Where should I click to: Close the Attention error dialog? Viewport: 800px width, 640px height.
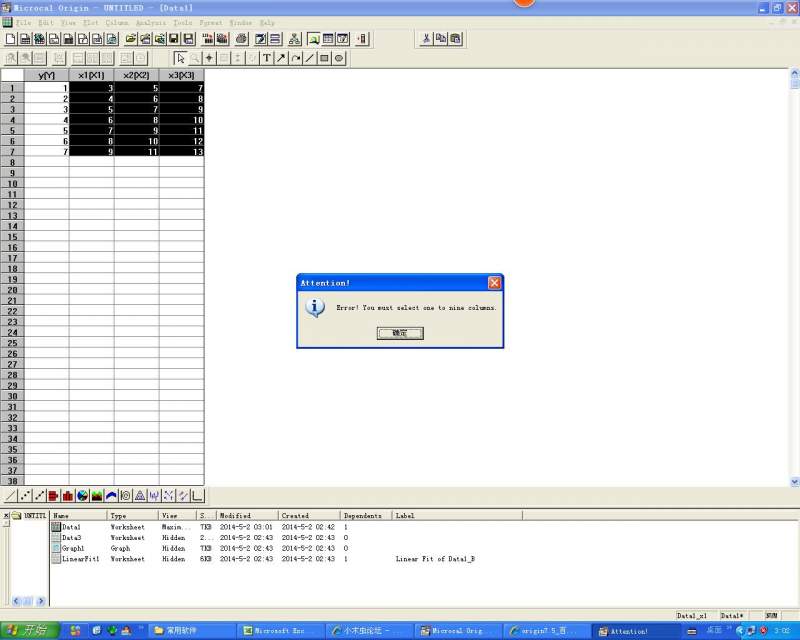[494, 283]
